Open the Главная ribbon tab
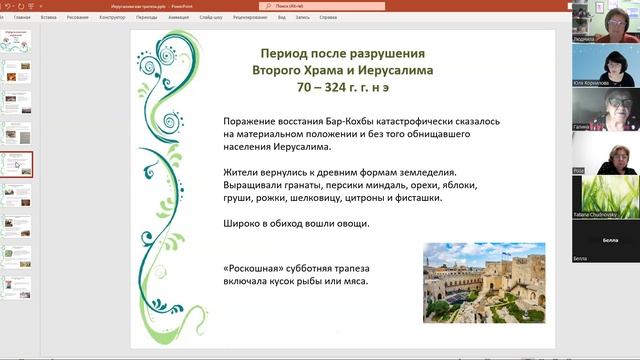 point(22,18)
